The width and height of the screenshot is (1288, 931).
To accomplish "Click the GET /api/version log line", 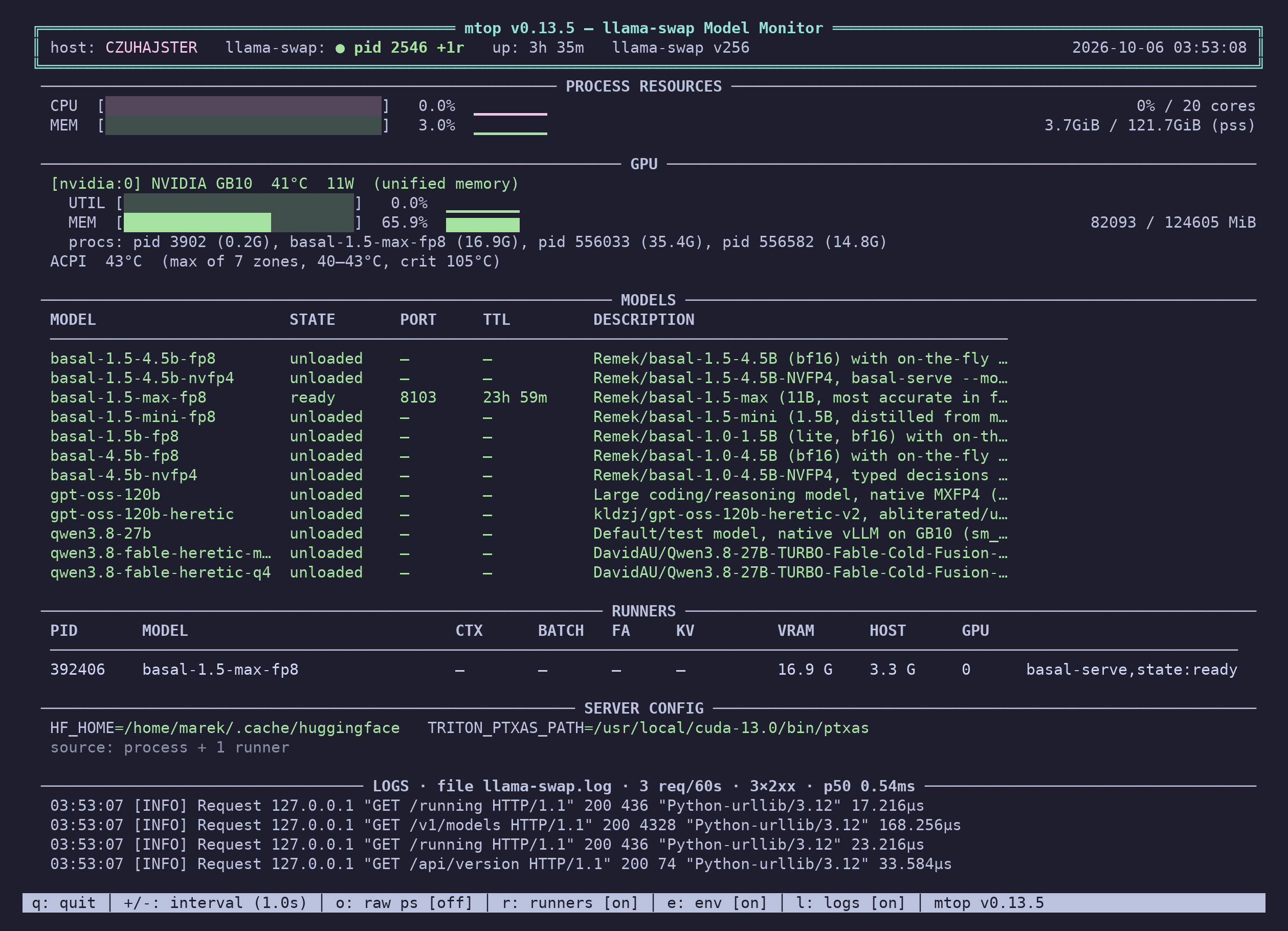I will tap(501, 864).
